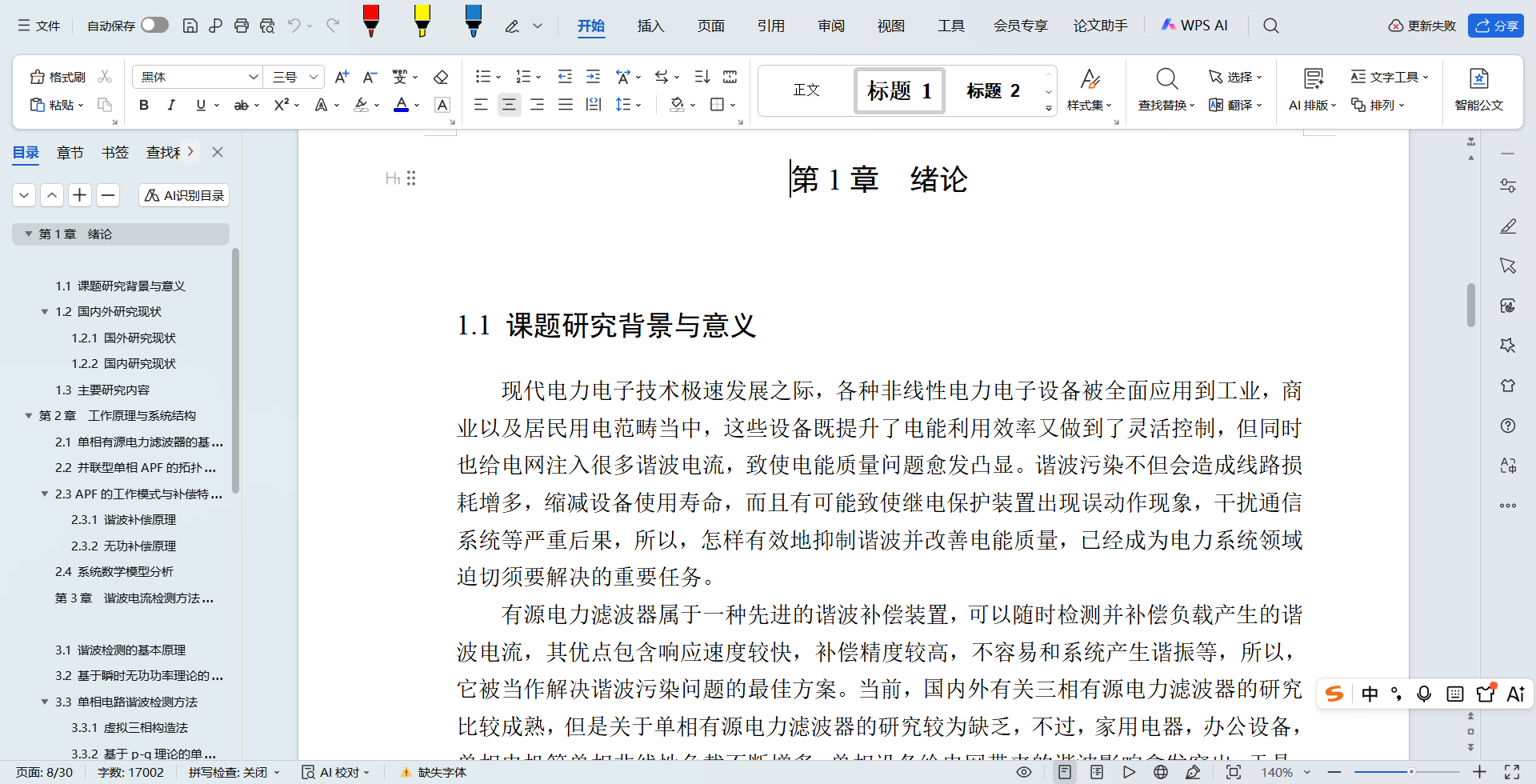The image size is (1536, 784).
Task: Toggle left alignment
Action: coord(481,105)
